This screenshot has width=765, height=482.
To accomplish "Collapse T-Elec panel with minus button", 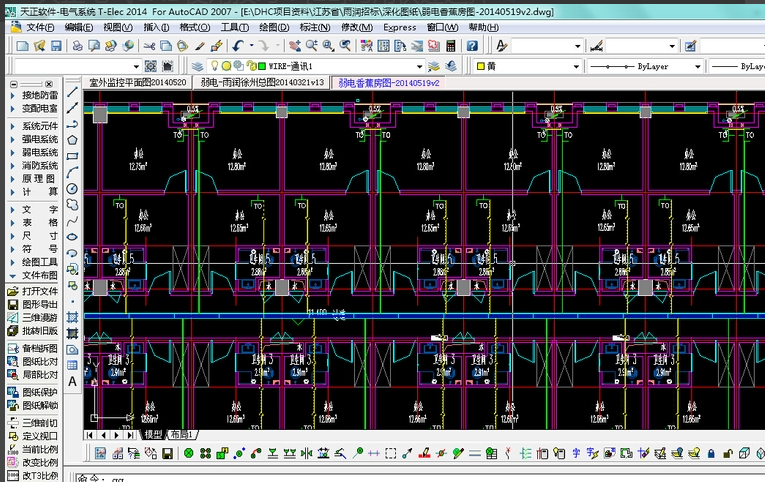I will click(x=14, y=84).
